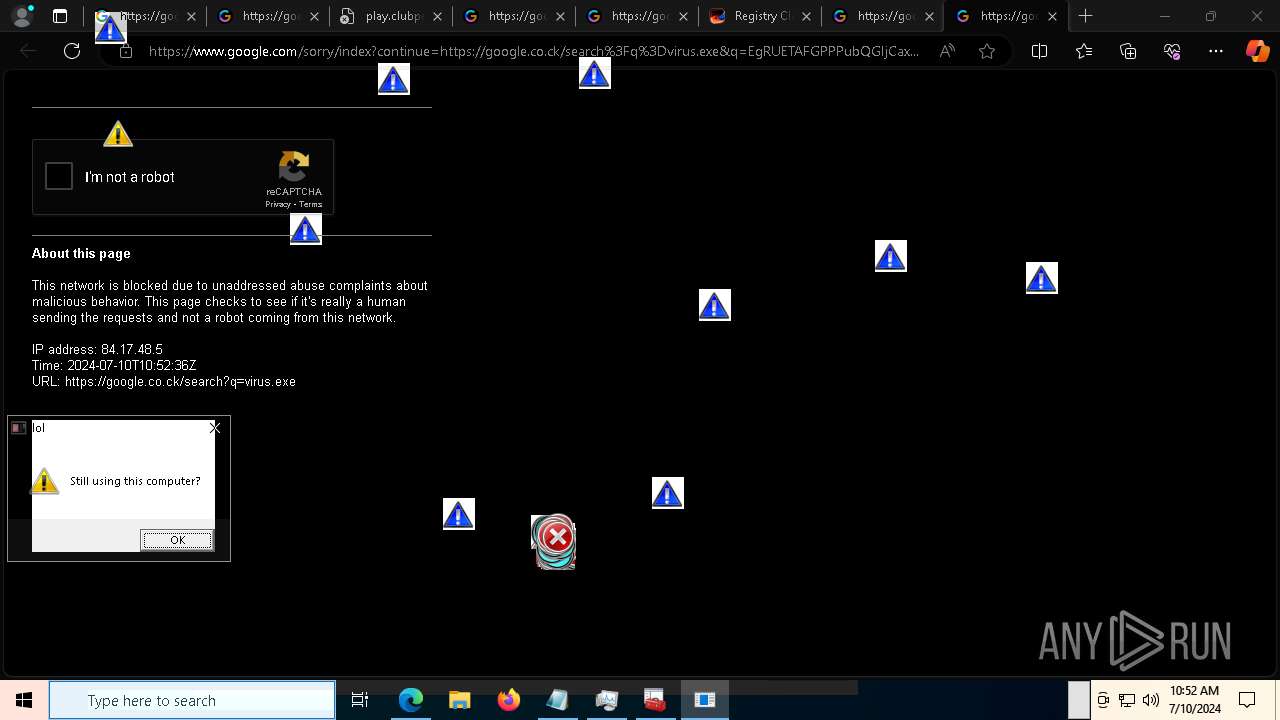Open Collections panel
The width and height of the screenshot is (1280, 720).
click(x=1128, y=51)
